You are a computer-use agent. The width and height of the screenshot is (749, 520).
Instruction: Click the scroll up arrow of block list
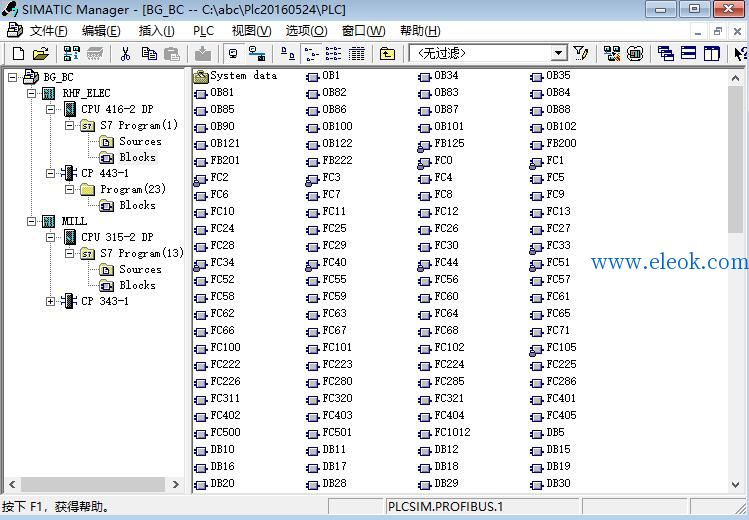(x=735, y=78)
